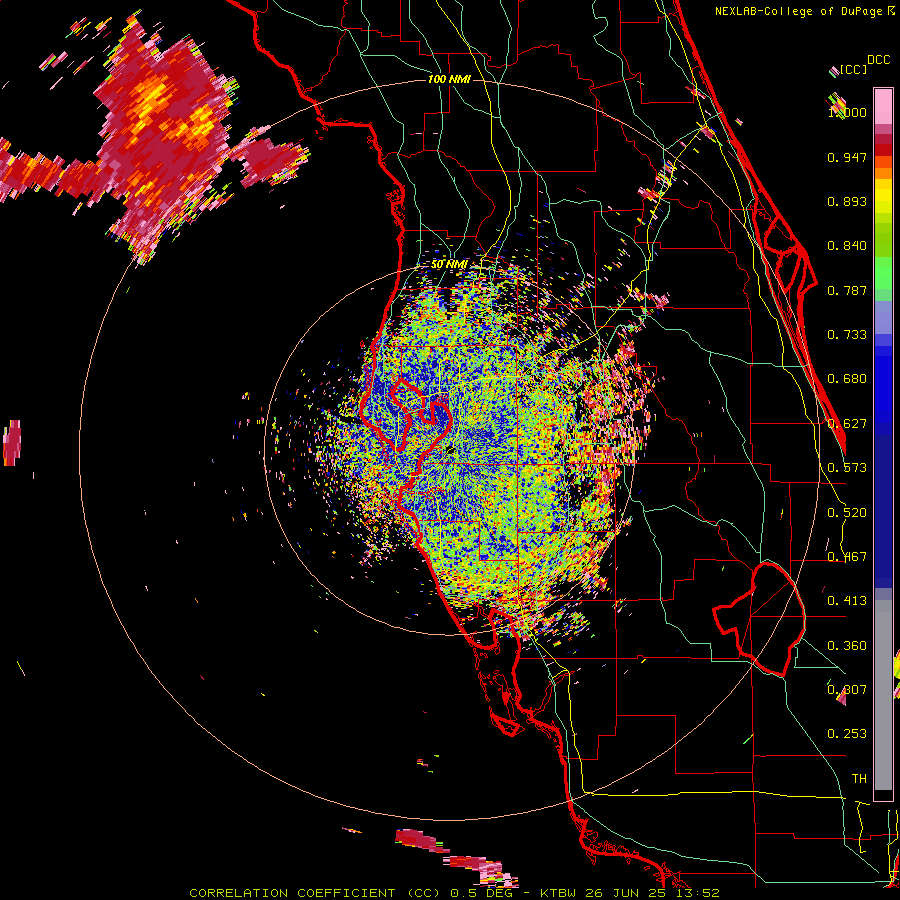
Task: Click the pink top segment of color bar
Action: point(883,107)
